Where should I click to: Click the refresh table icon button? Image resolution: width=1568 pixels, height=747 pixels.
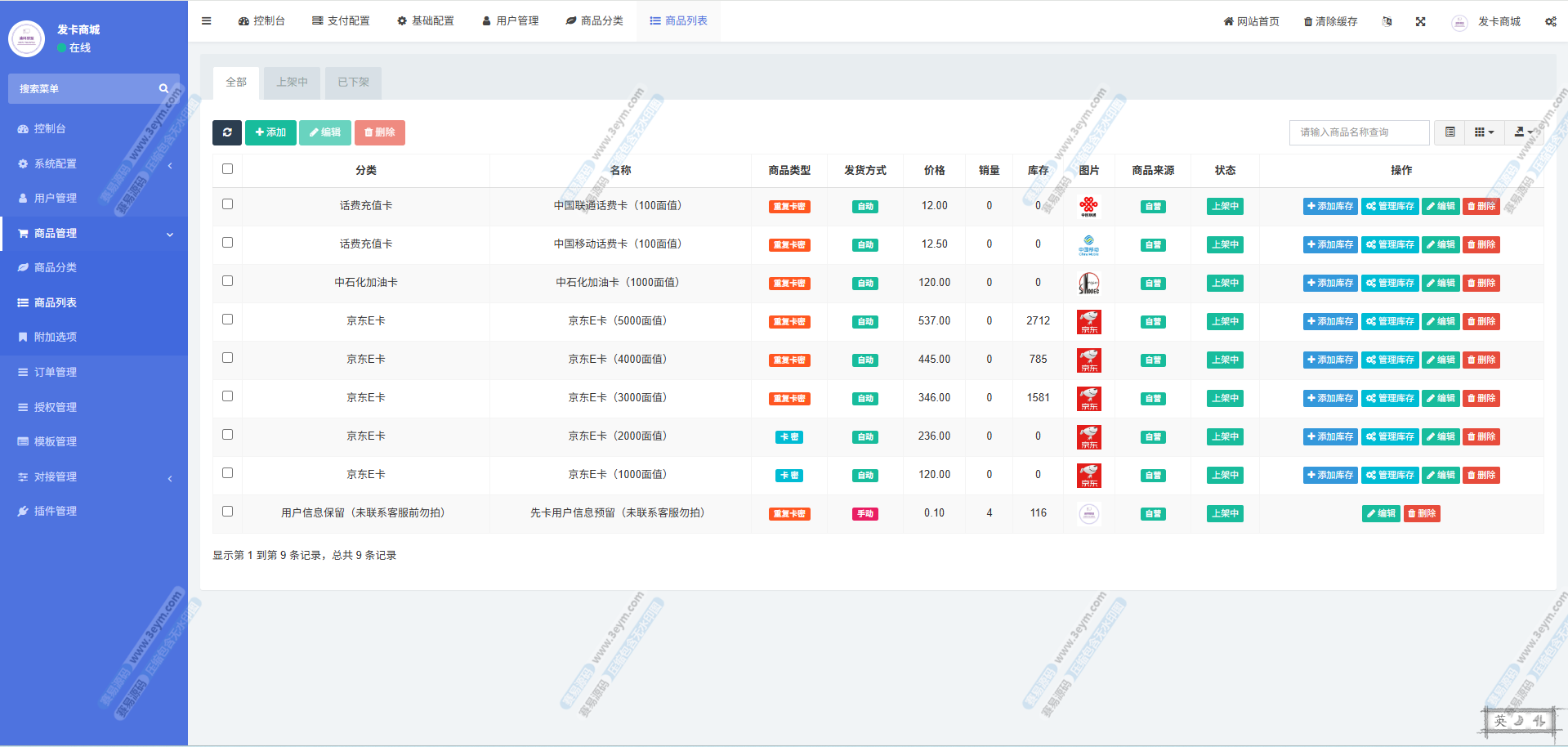[x=227, y=132]
